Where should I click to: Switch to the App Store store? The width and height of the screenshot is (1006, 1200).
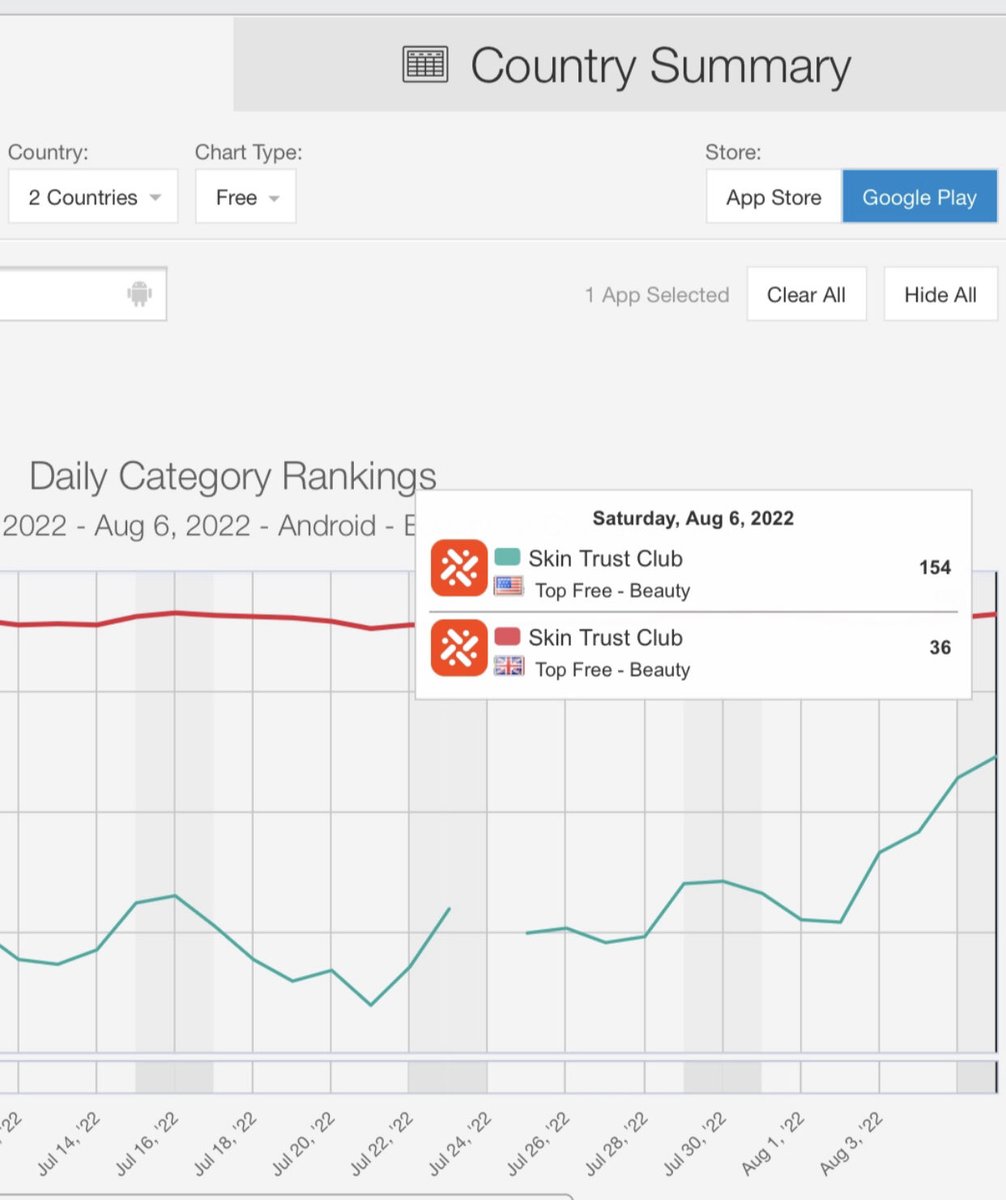[774, 197]
